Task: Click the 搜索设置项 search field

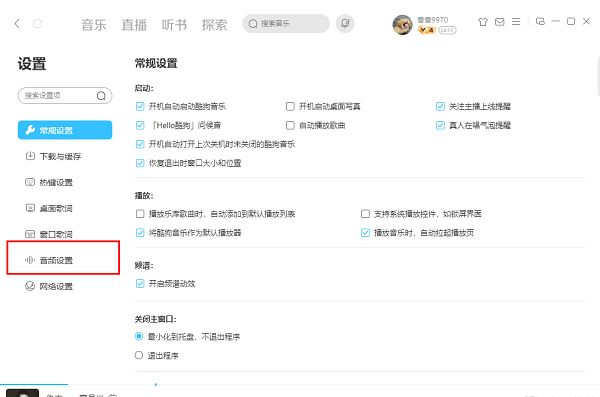Action: coord(65,96)
